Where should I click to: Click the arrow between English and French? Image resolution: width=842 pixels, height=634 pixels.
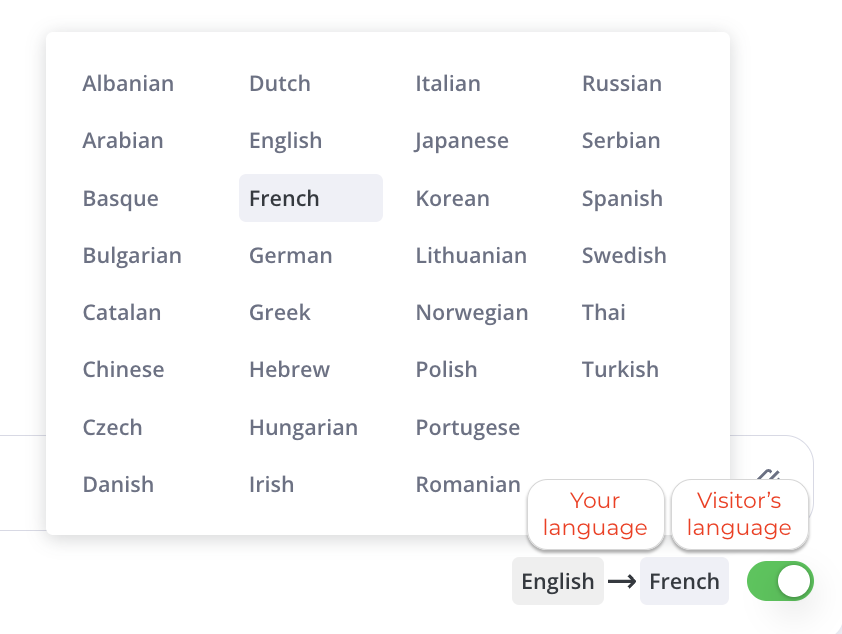[622, 582]
